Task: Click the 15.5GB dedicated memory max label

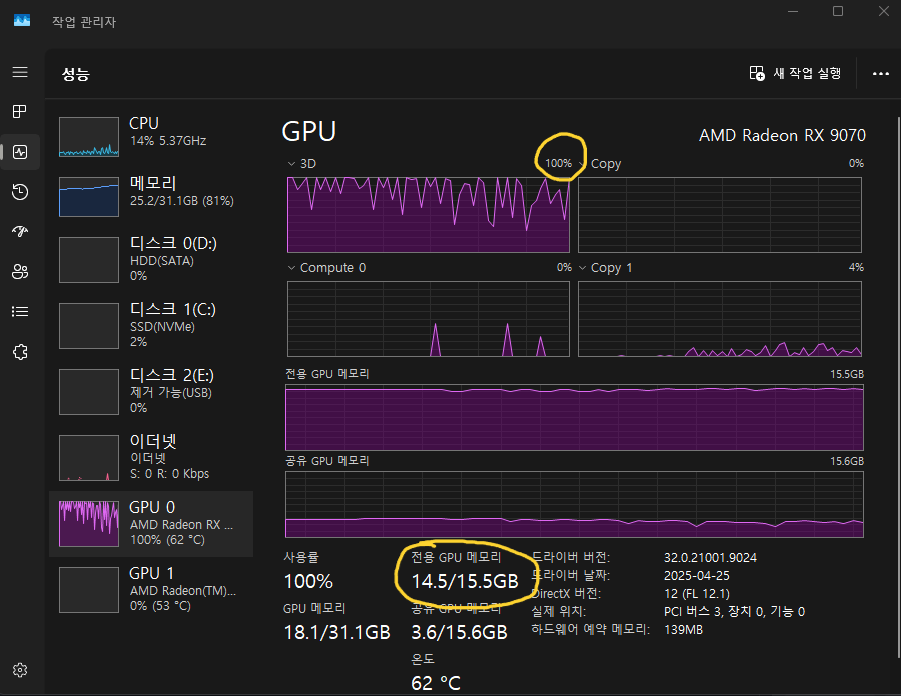Action: click(846, 374)
